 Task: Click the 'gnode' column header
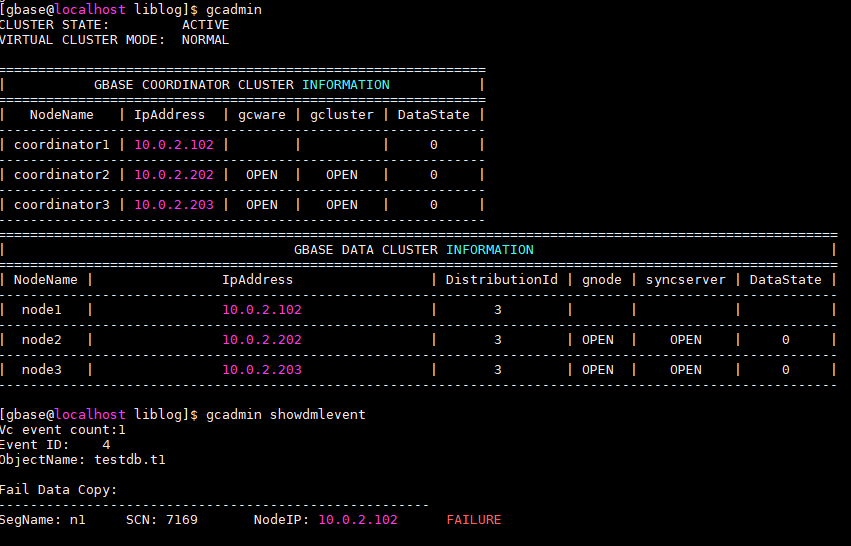[x=601, y=280]
